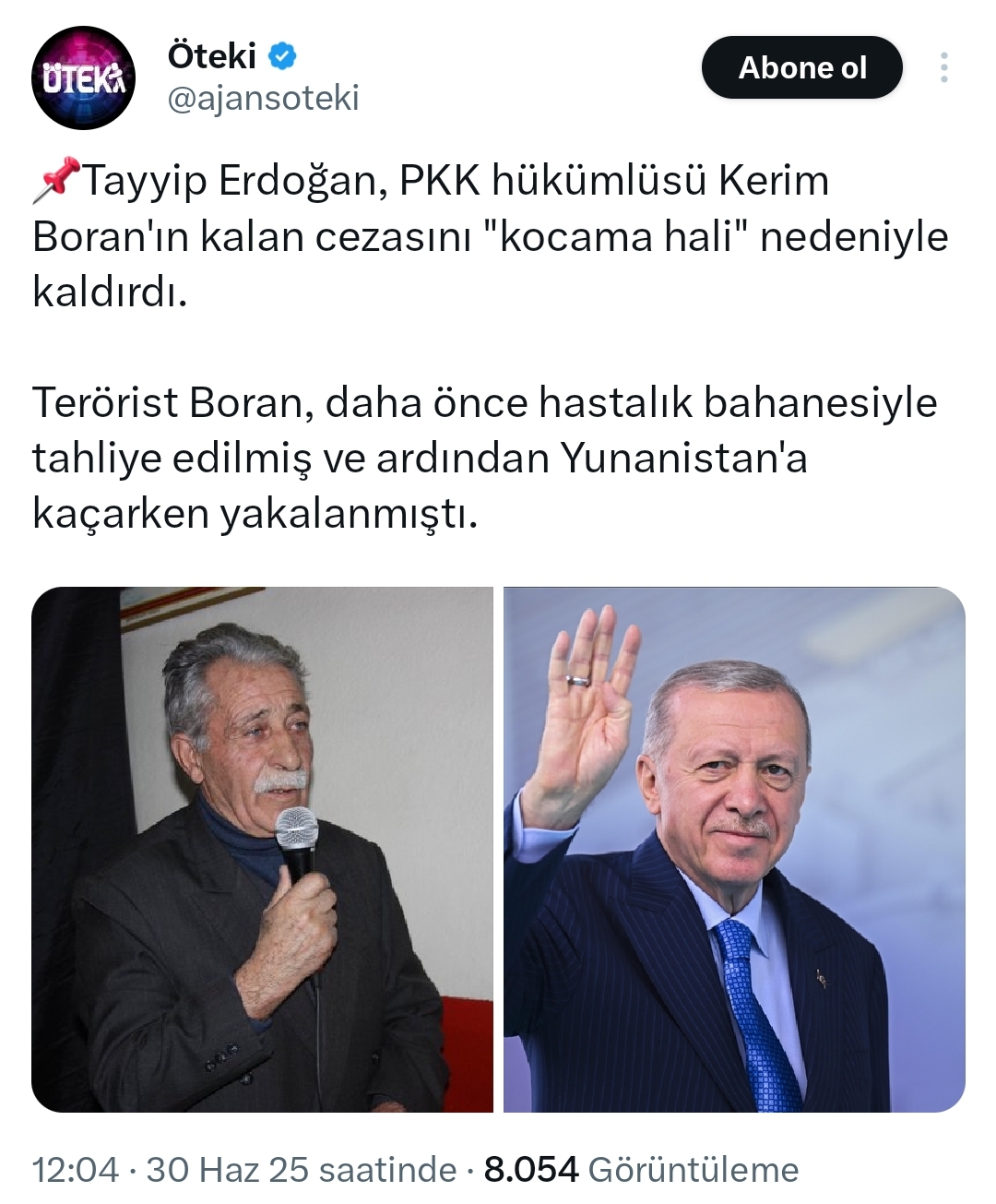Viewport: 996px width, 1204px height.
Task: Click the 8.054 Görüntüleme view count
Action: (x=642, y=1170)
